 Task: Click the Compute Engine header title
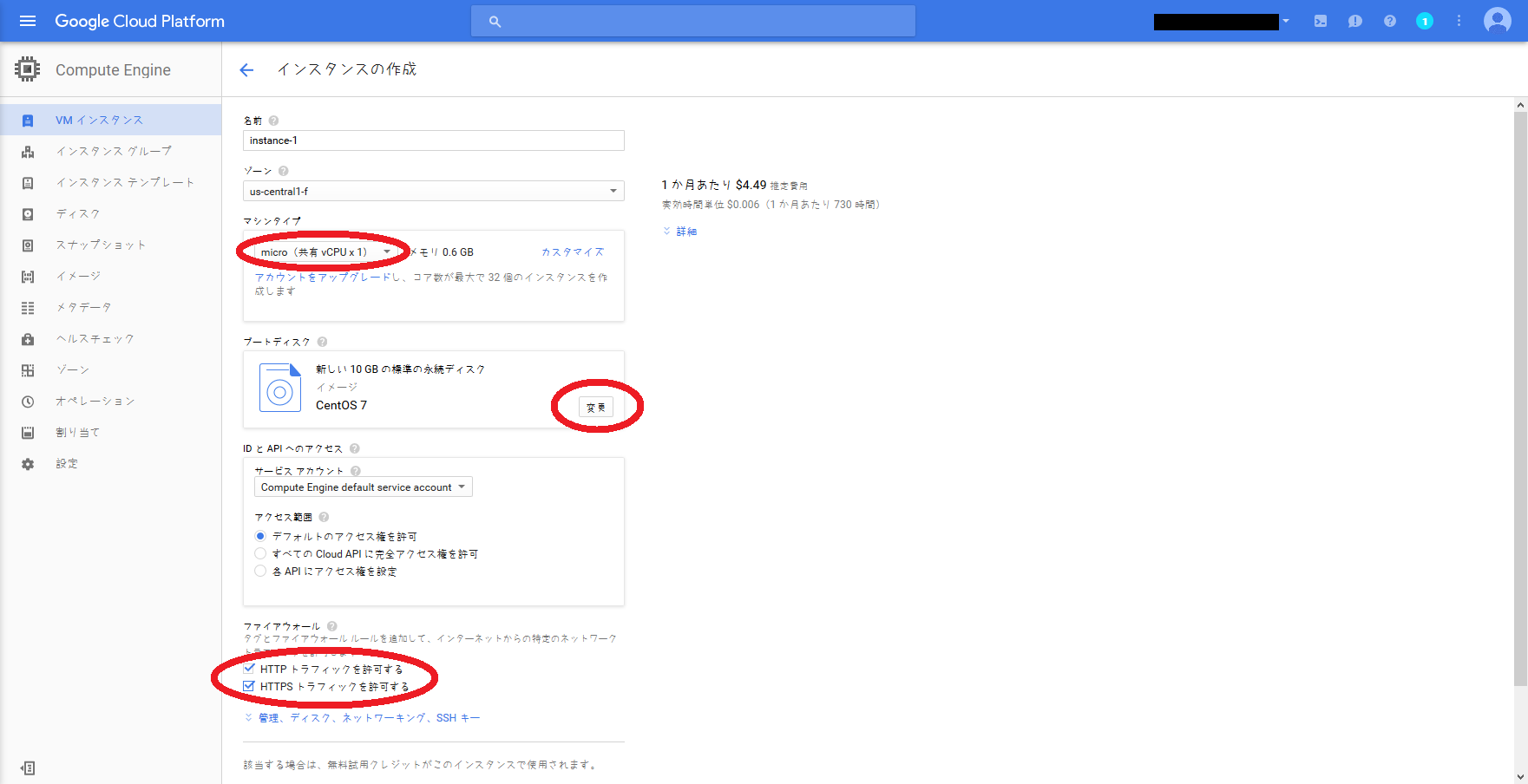[113, 70]
